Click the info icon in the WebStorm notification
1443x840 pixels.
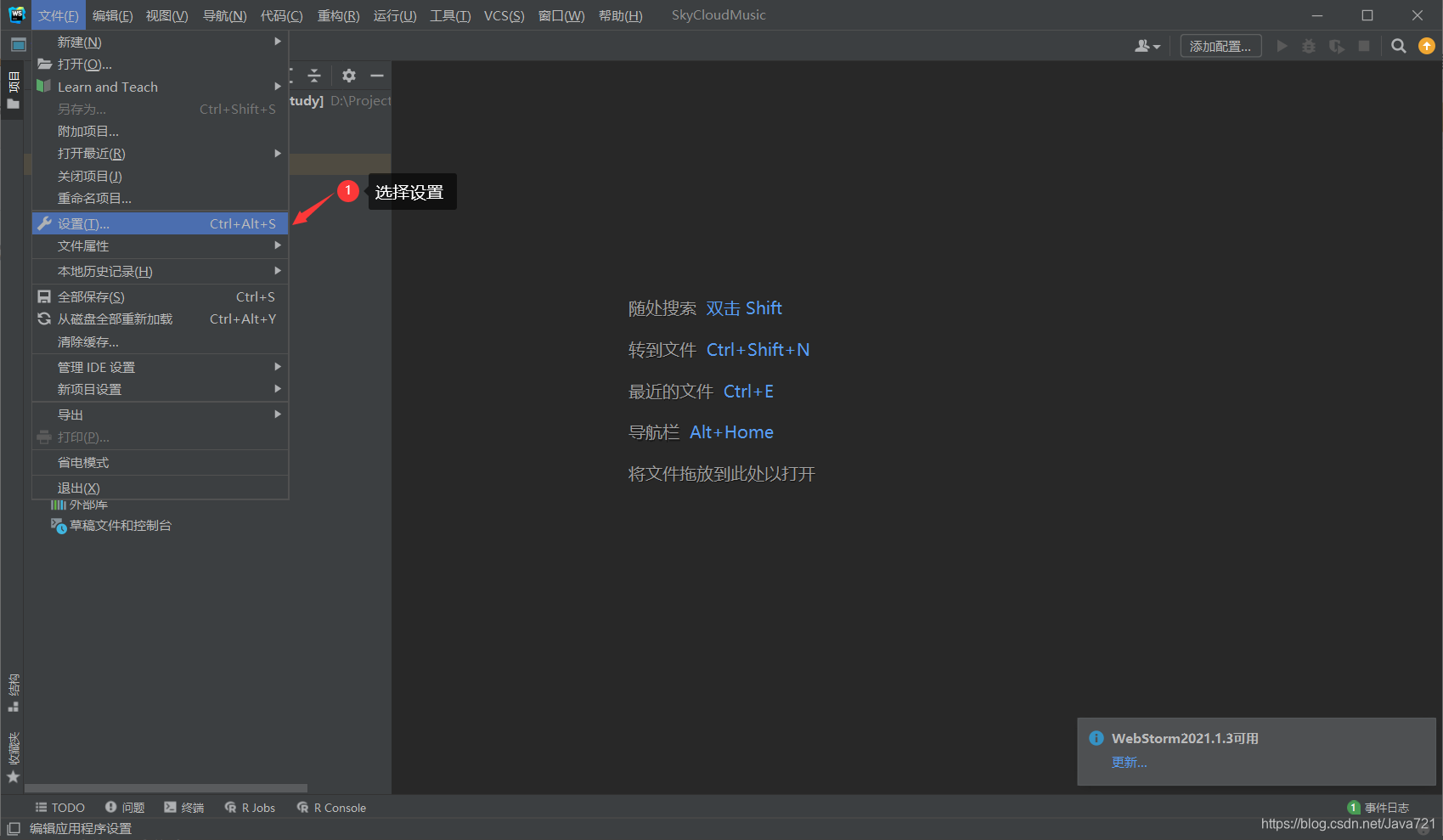(x=1096, y=738)
